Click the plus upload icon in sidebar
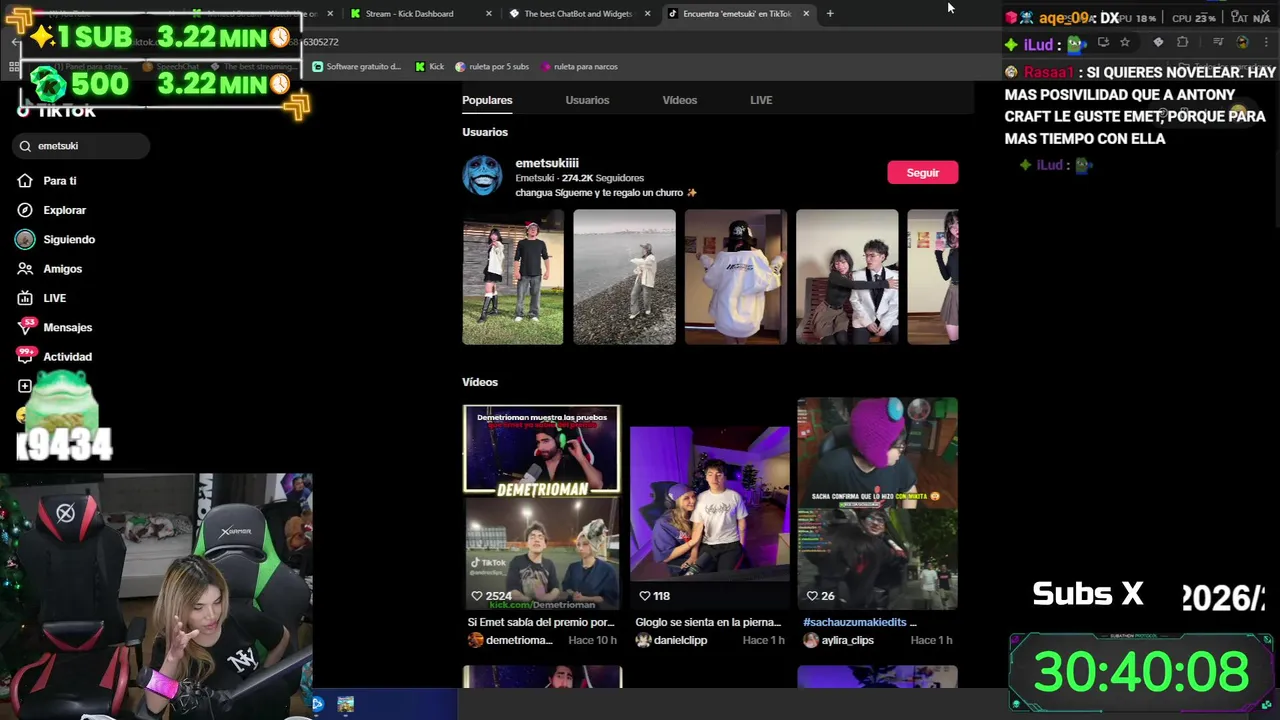This screenshot has width=1280, height=720. click(x=25, y=386)
